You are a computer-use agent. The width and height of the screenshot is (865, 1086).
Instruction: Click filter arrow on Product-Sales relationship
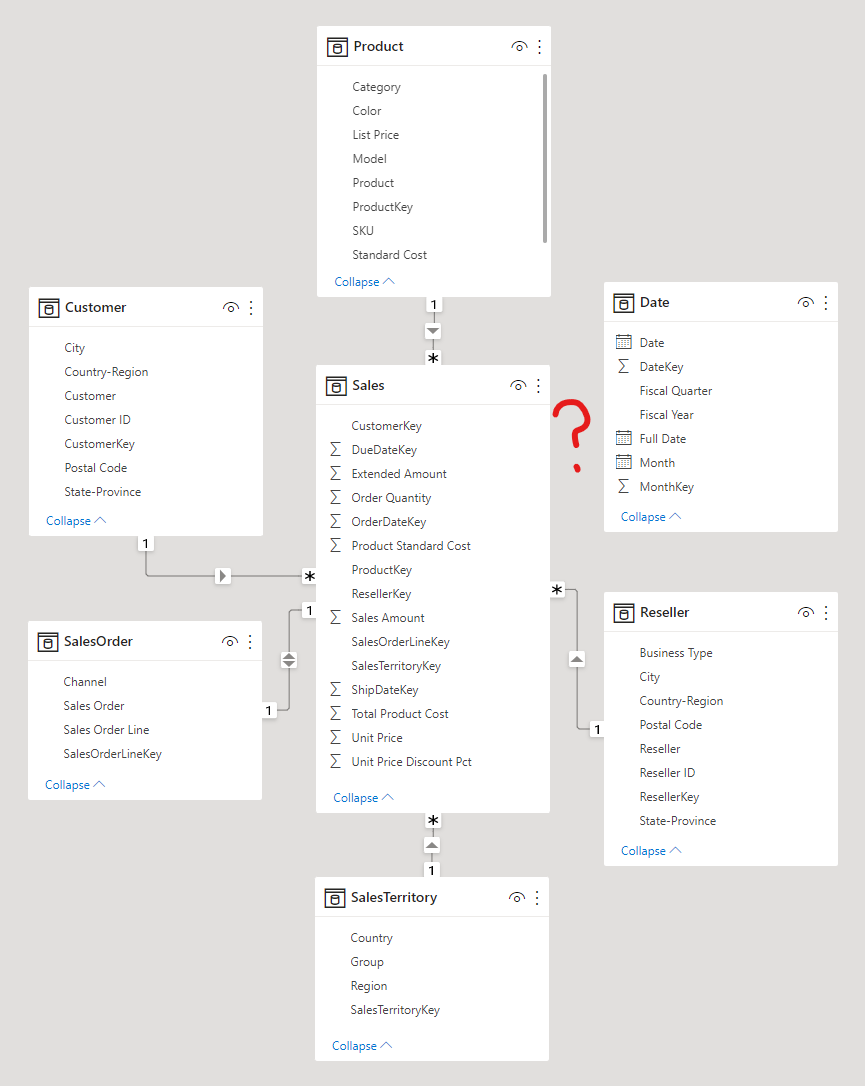[433, 331]
